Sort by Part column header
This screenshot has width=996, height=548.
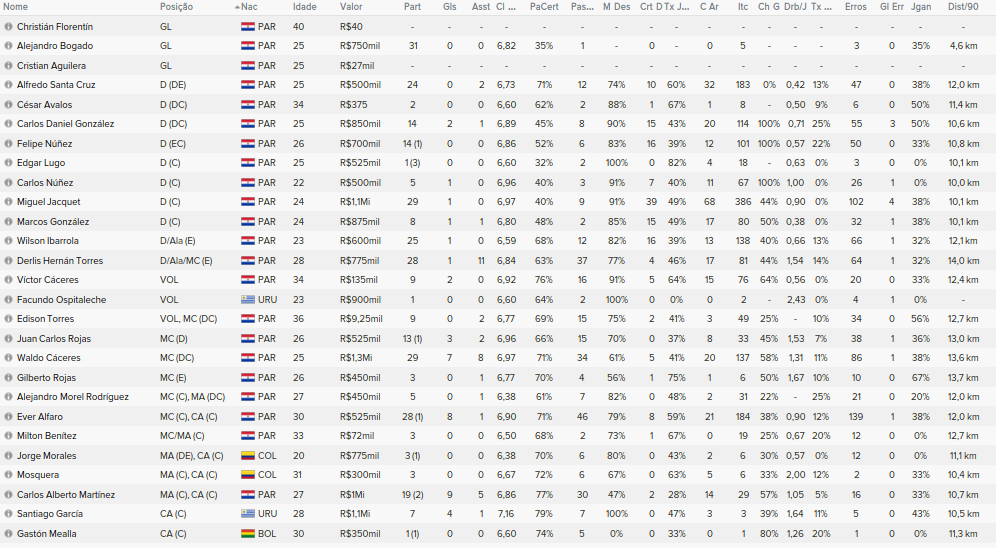(412, 7)
